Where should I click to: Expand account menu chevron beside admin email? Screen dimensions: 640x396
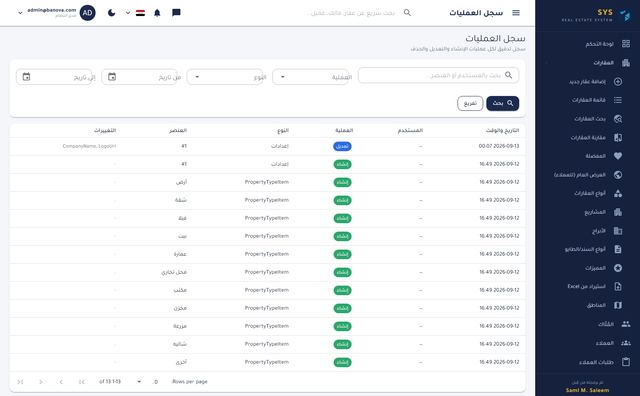click(x=20, y=13)
